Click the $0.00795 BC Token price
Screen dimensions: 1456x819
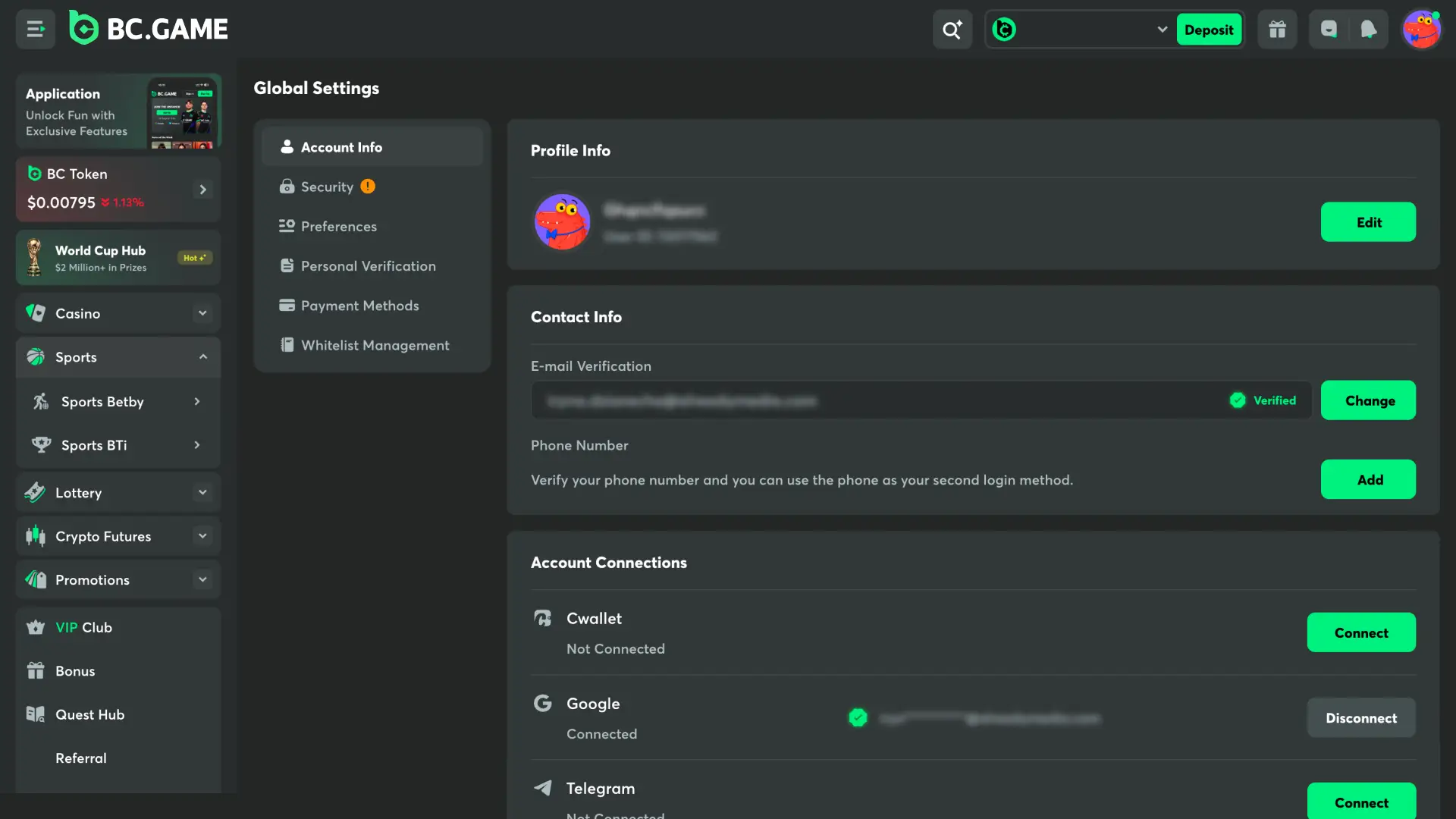pos(61,203)
